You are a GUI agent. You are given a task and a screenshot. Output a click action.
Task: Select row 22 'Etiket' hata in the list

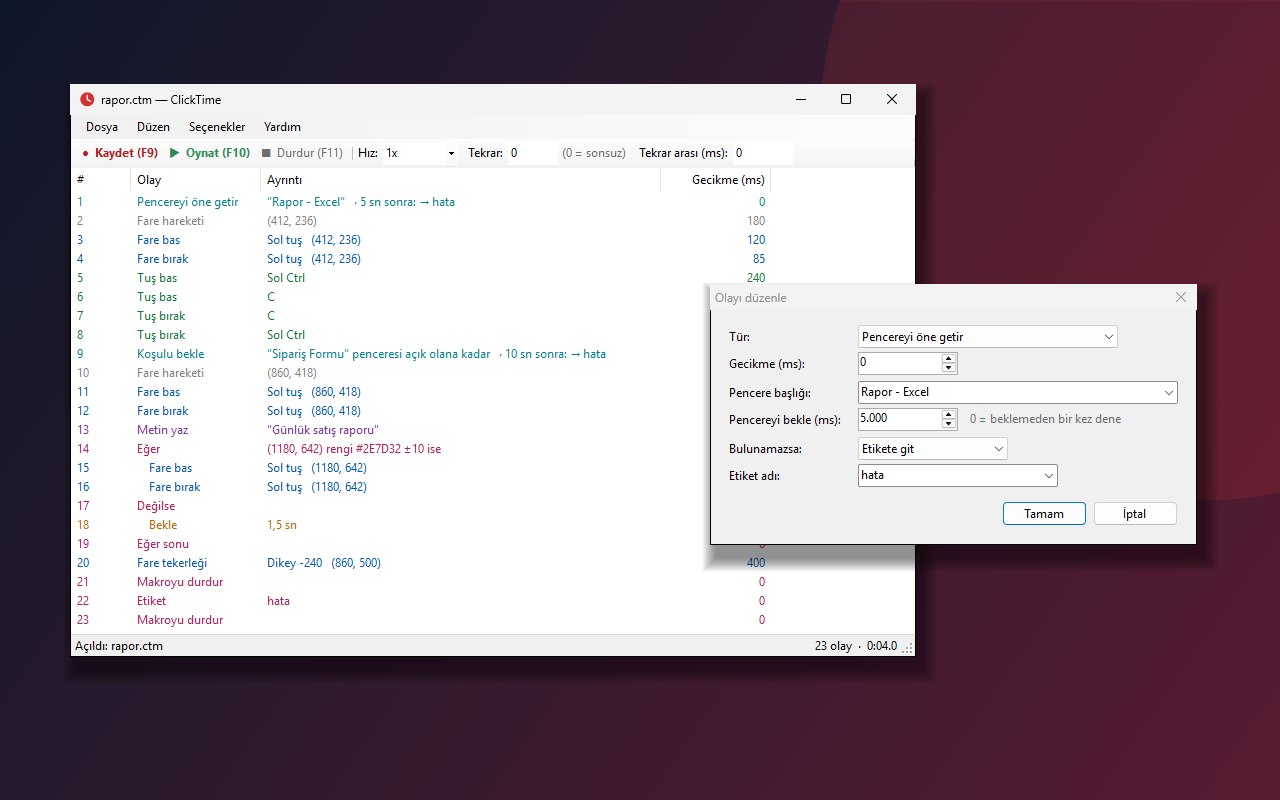[x=421, y=601]
